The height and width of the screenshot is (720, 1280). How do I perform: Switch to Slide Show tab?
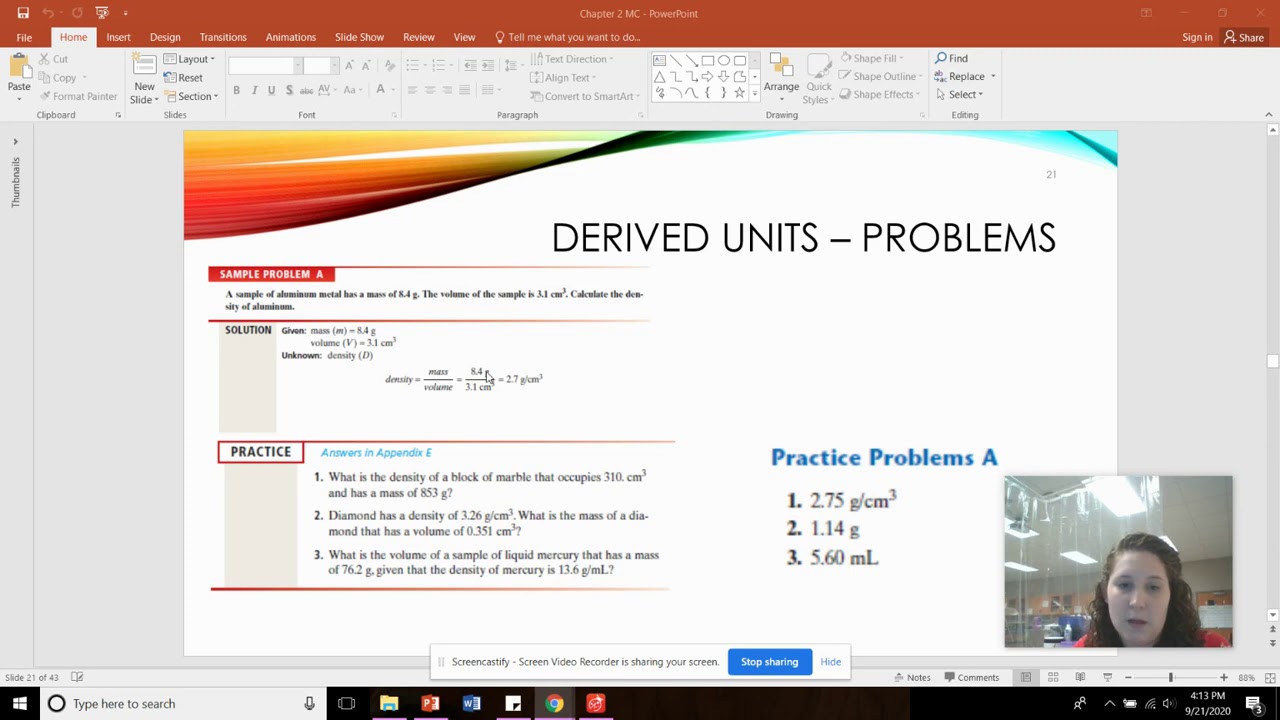tap(359, 37)
